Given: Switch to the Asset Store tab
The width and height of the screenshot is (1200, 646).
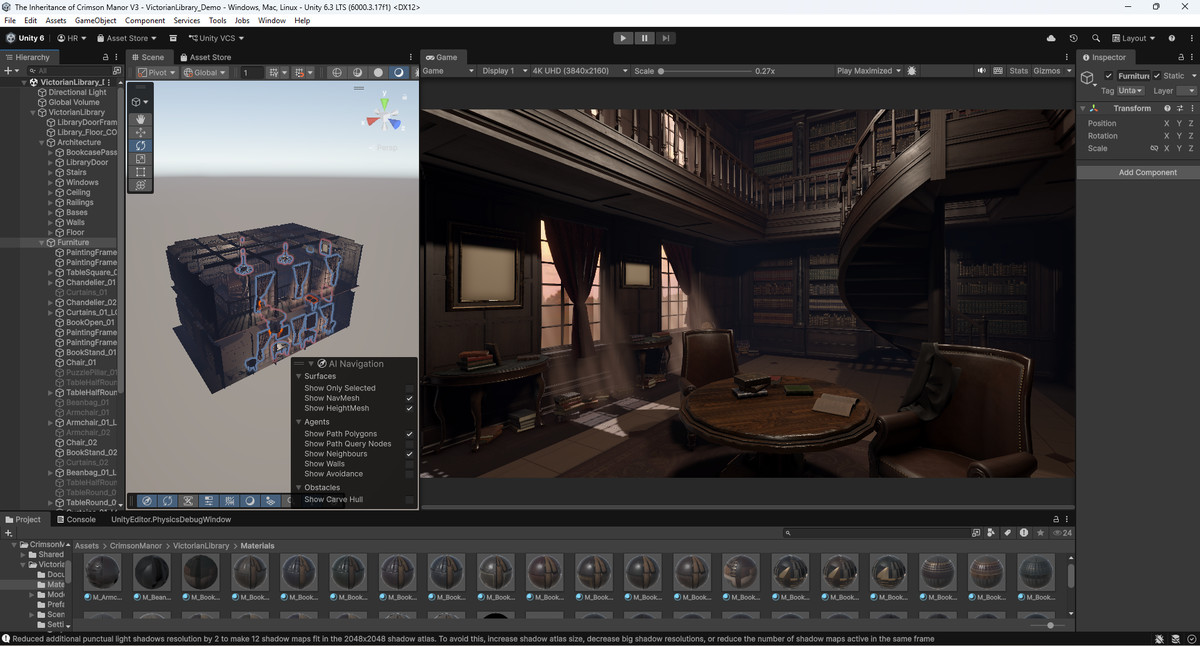Looking at the screenshot, I should (x=205, y=57).
